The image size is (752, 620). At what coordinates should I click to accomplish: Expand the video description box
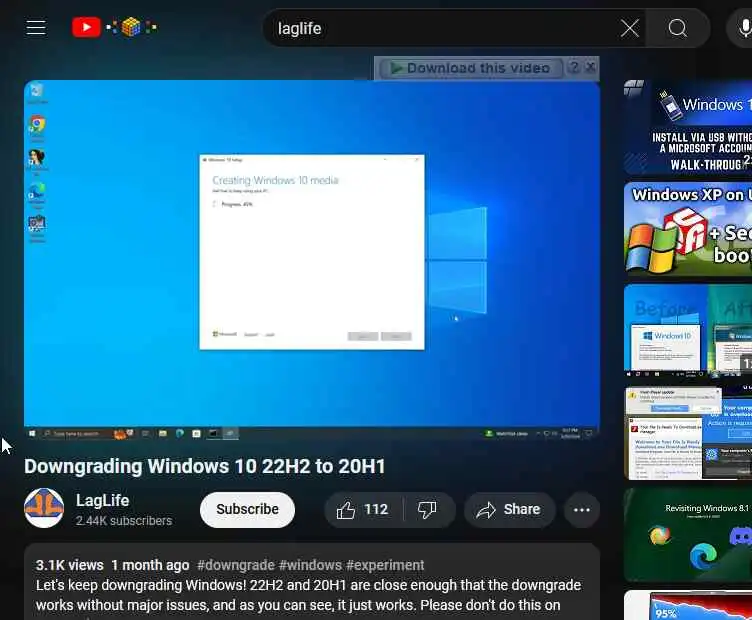pos(312,583)
